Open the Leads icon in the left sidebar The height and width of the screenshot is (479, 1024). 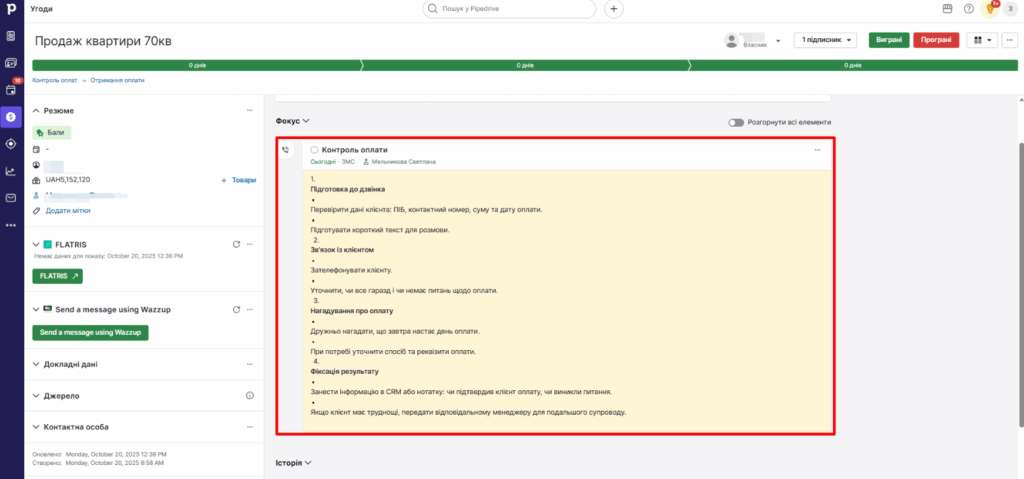point(10,36)
